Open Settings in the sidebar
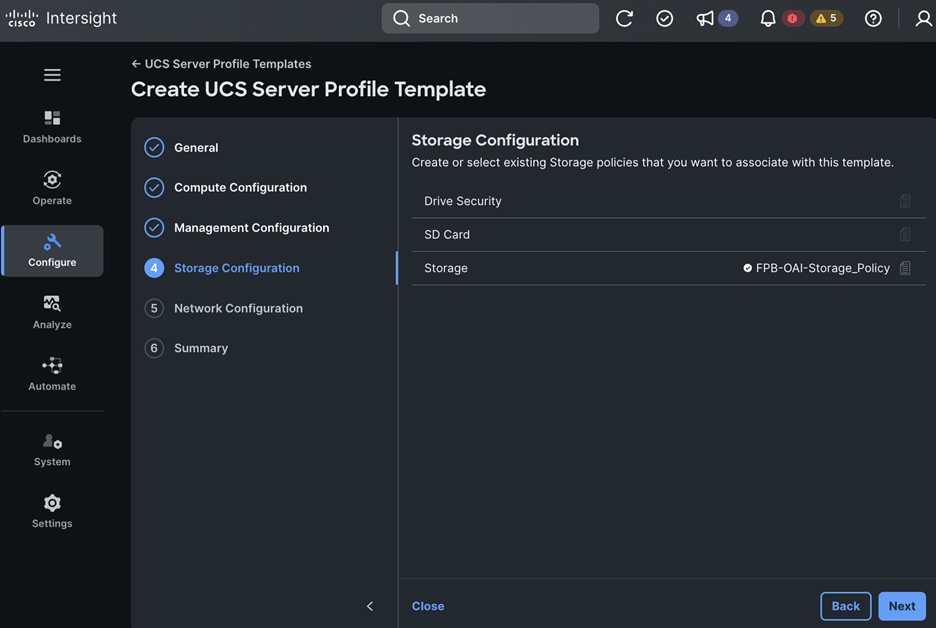936x628 pixels. 52,511
